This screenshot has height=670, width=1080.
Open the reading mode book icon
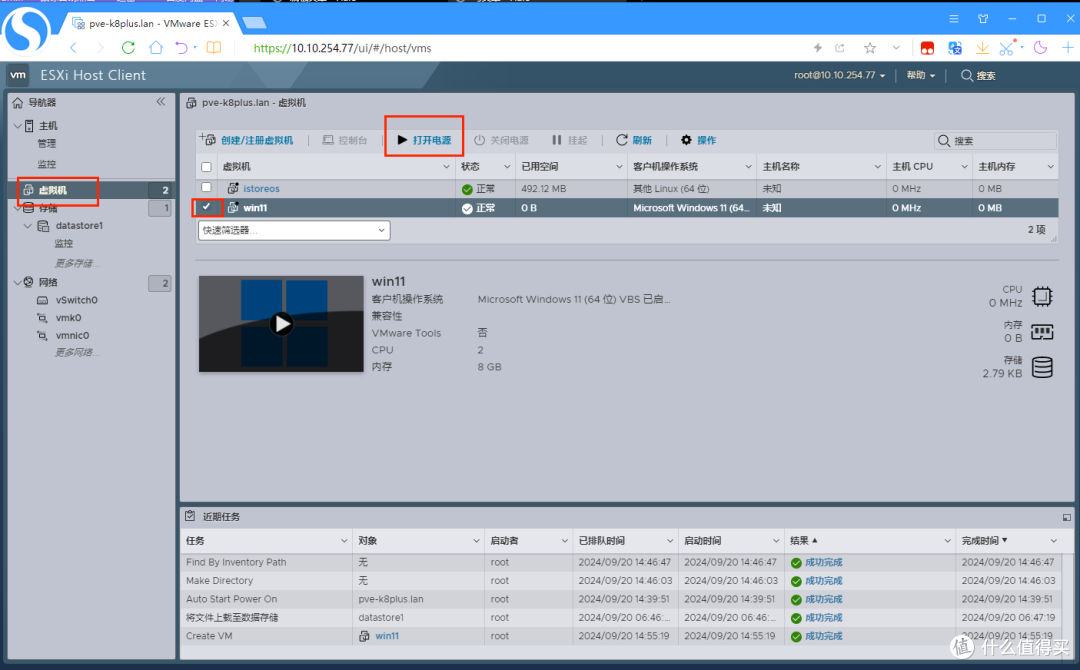214,48
